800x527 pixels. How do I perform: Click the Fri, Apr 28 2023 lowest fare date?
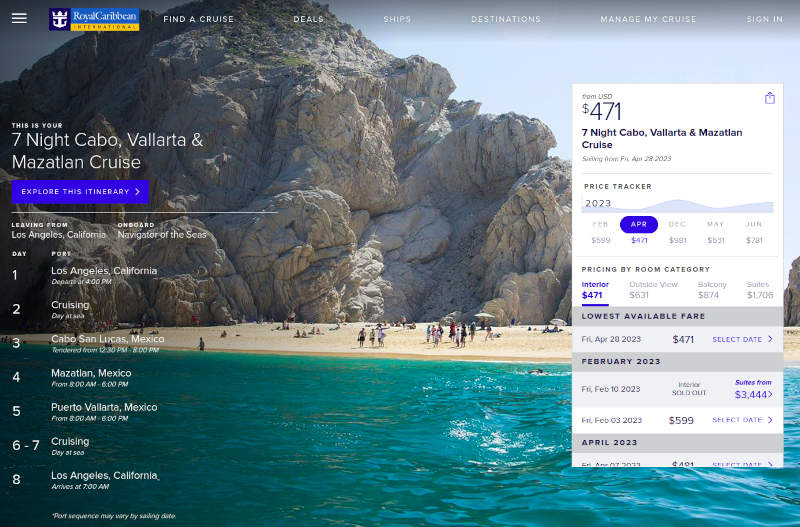611,339
